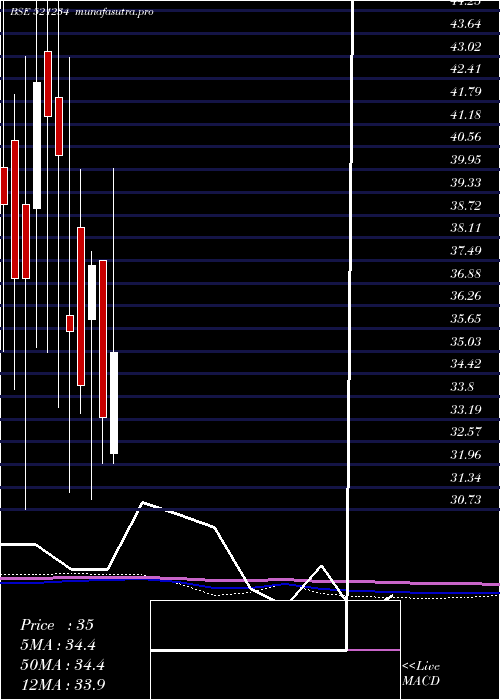Click the 41.79 price axis label

466,92
